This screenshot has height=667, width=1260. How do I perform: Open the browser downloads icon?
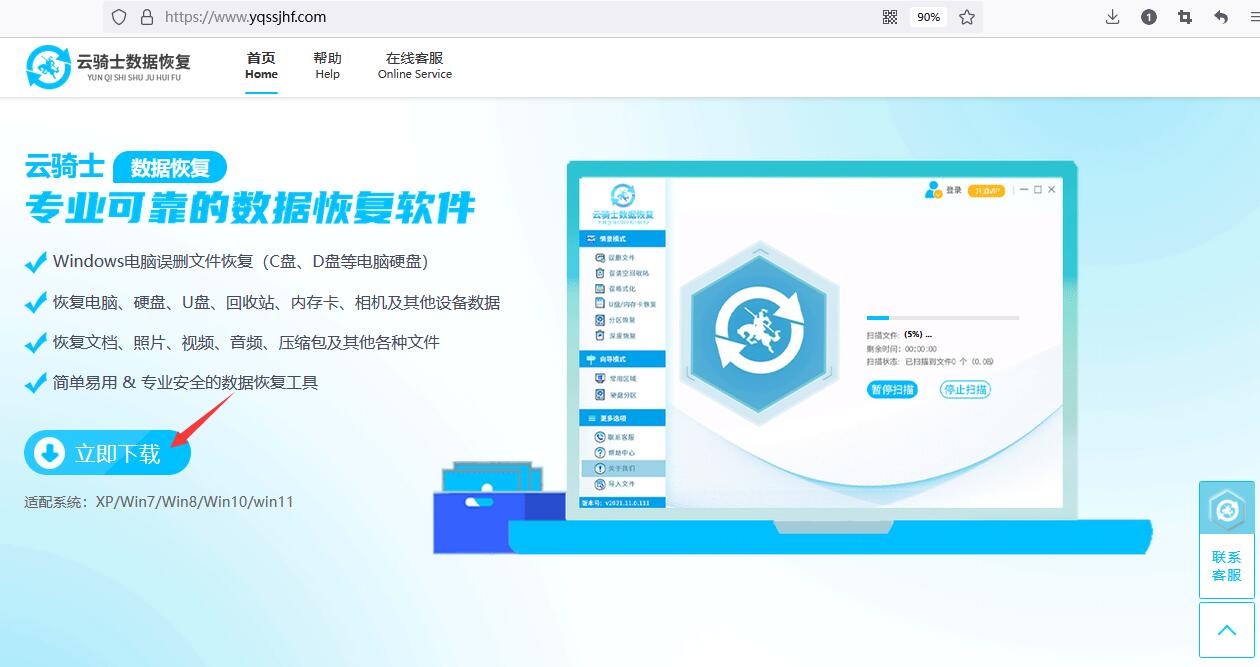pyautogui.click(x=1111, y=17)
